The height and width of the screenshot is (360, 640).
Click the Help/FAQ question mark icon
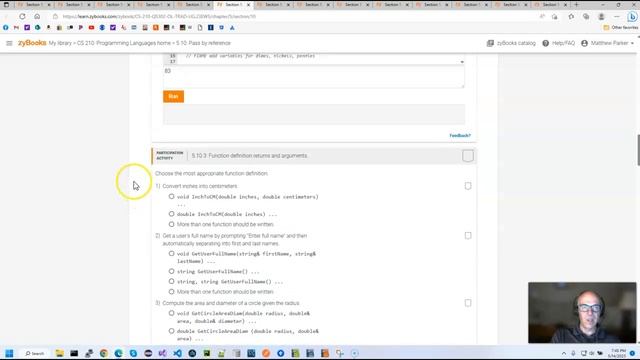(545, 43)
